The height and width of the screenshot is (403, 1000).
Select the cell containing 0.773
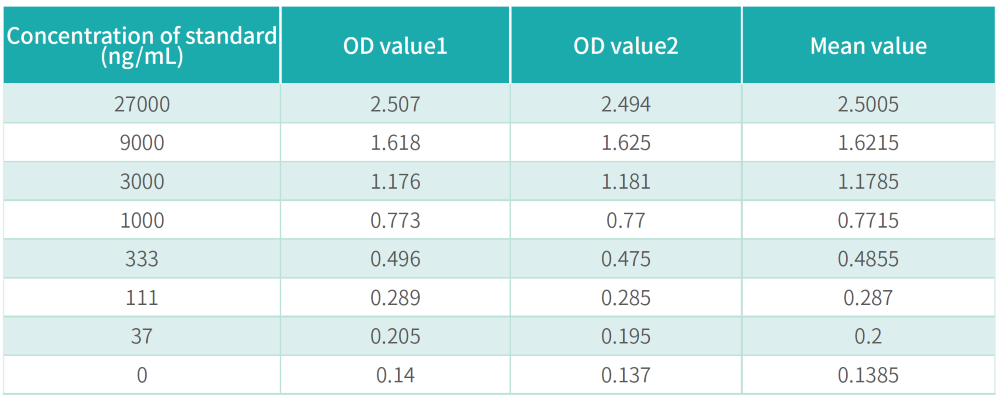click(x=395, y=220)
